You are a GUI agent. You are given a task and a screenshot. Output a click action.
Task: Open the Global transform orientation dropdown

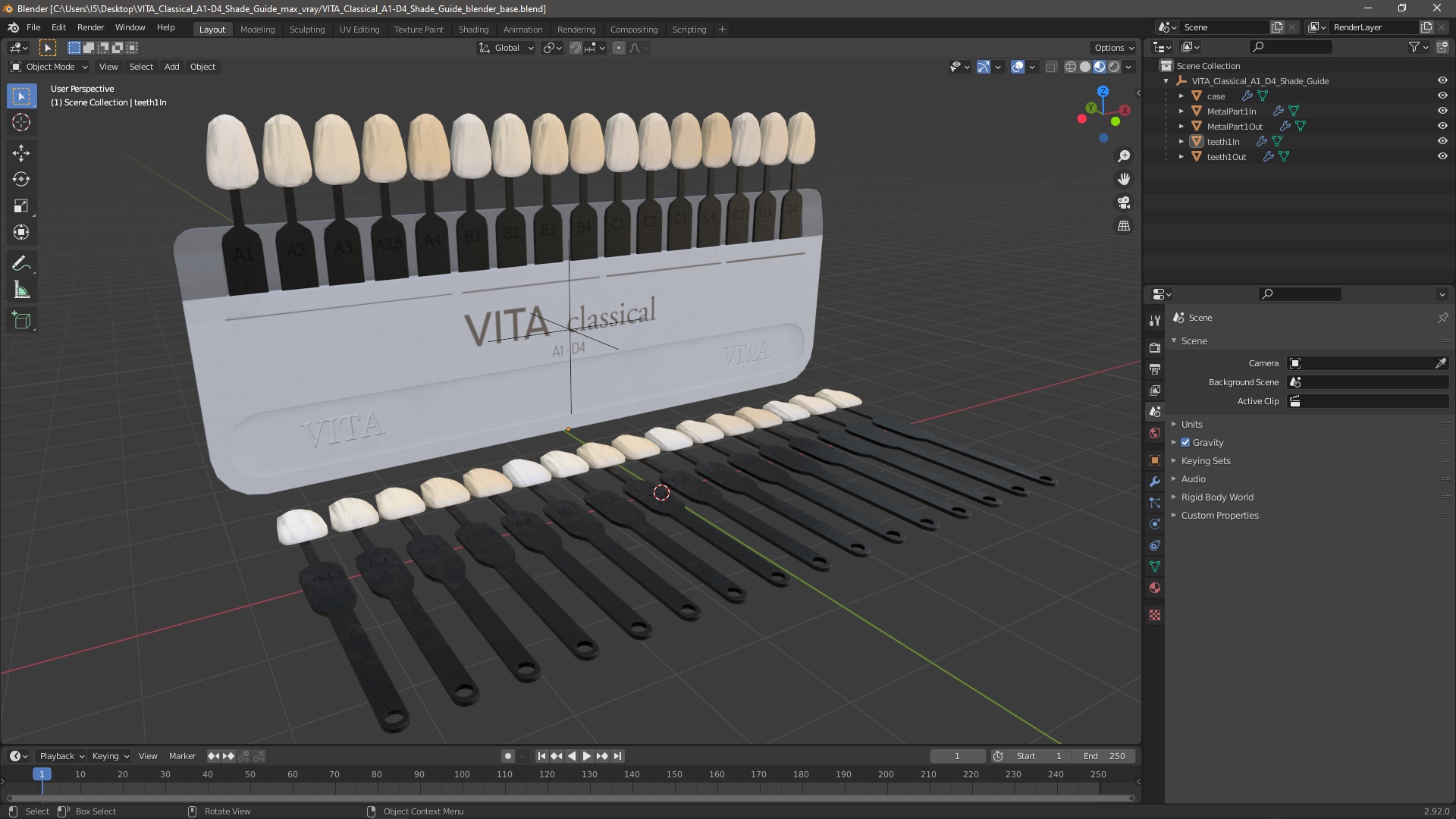click(507, 48)
